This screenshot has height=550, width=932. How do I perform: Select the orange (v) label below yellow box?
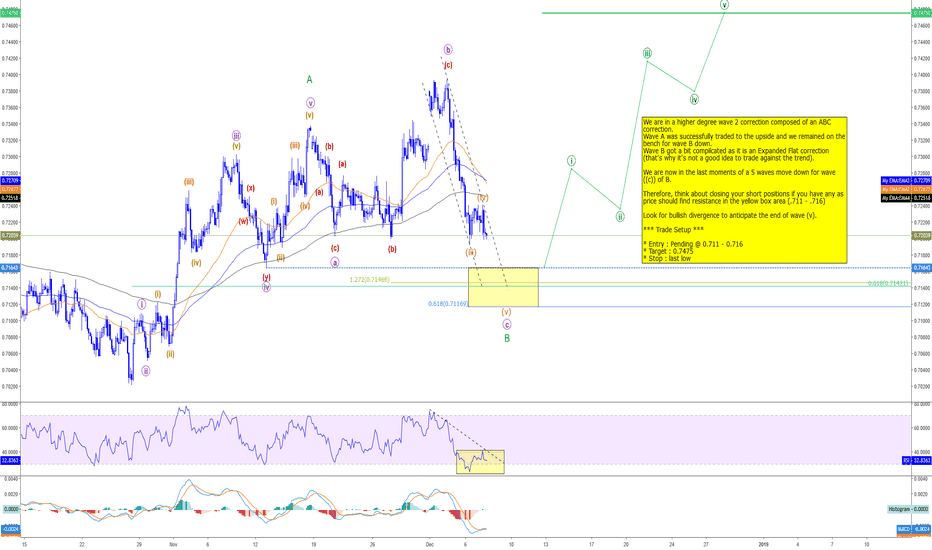[506, 312]
